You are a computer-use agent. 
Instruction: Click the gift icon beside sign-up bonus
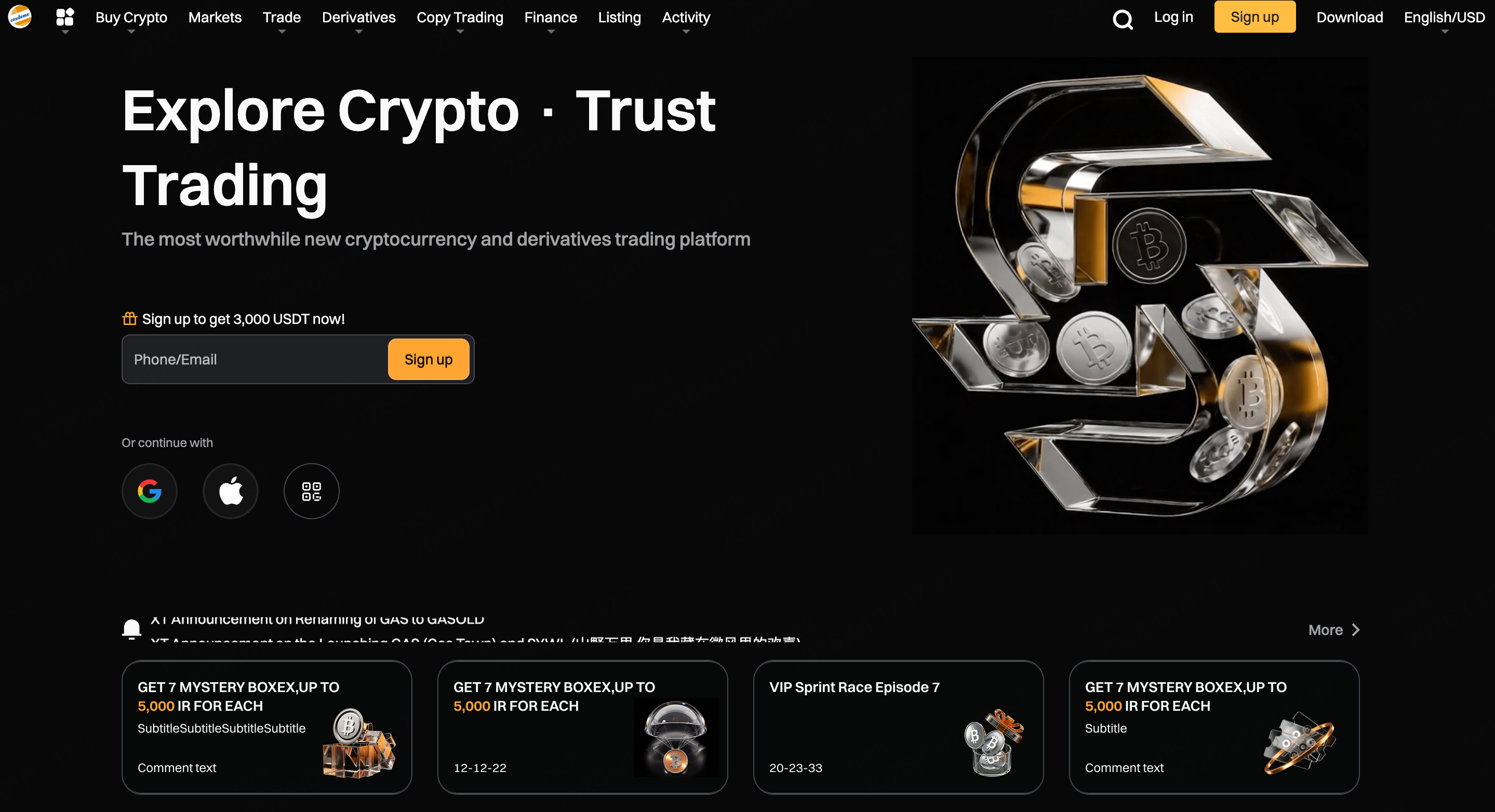point(129,319)
